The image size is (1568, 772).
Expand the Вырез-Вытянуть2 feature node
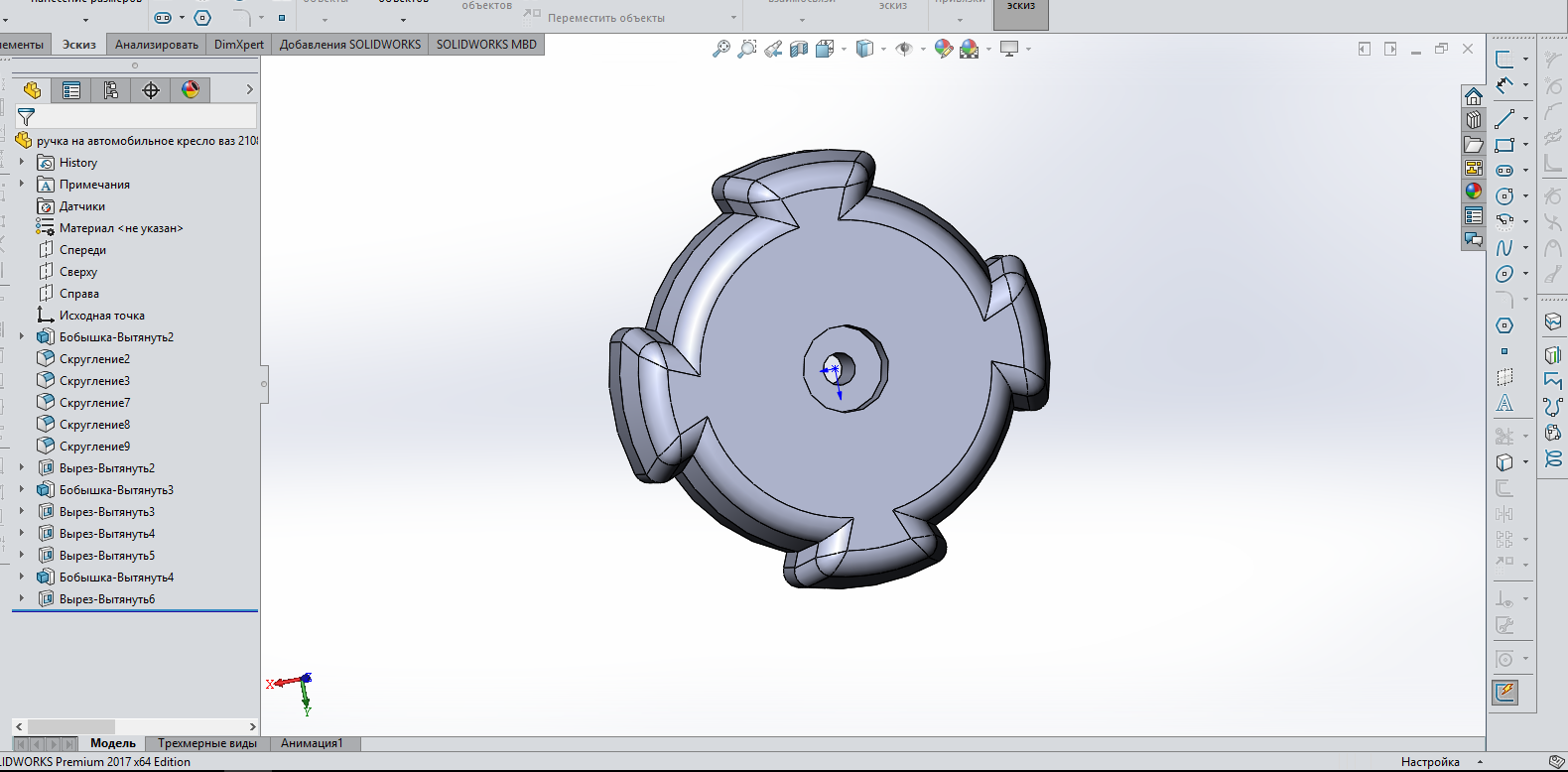[x=22, y=467]
